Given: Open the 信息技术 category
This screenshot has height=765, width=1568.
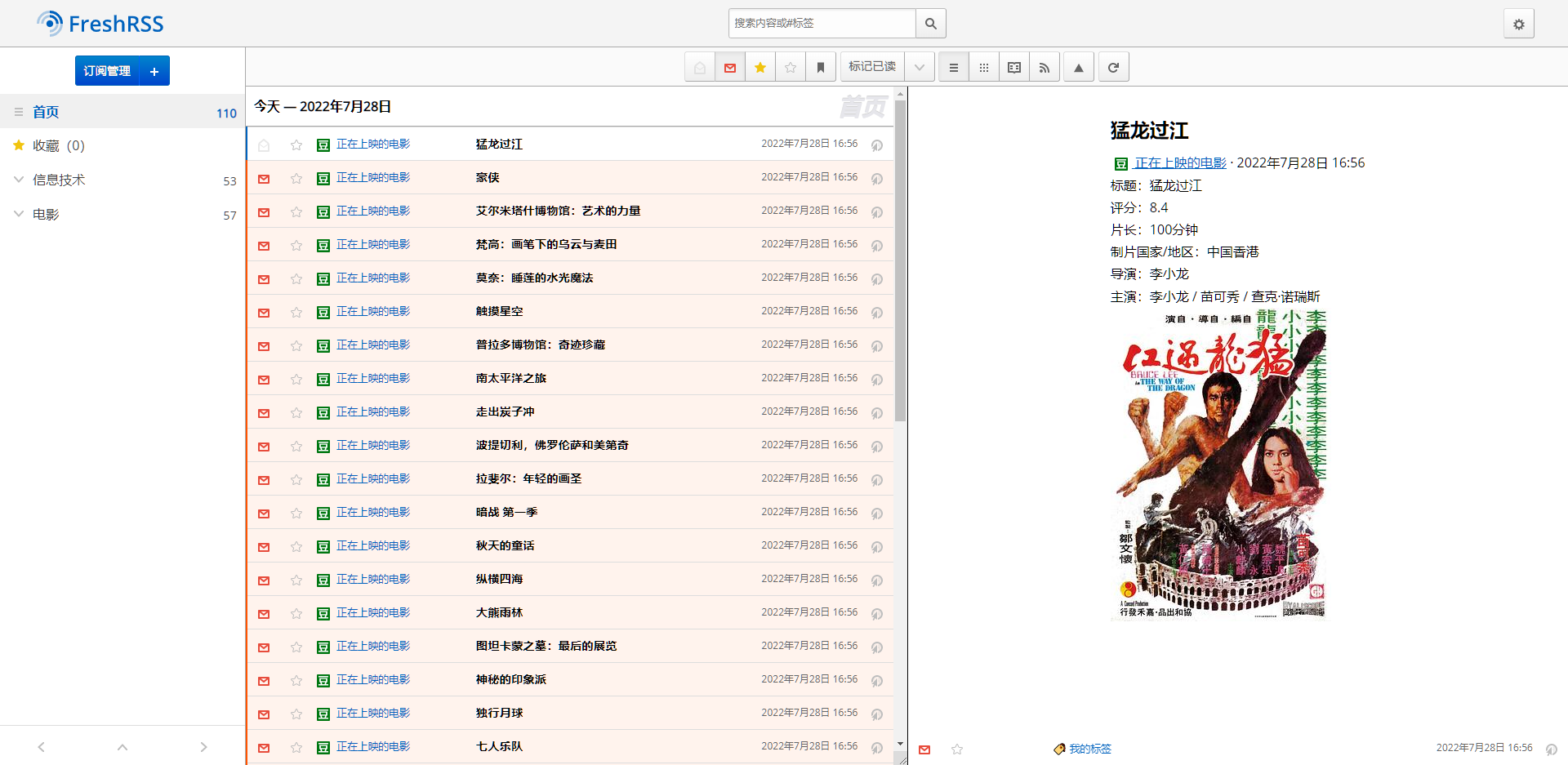Looking at the screenshot, I should coord(59,180).
